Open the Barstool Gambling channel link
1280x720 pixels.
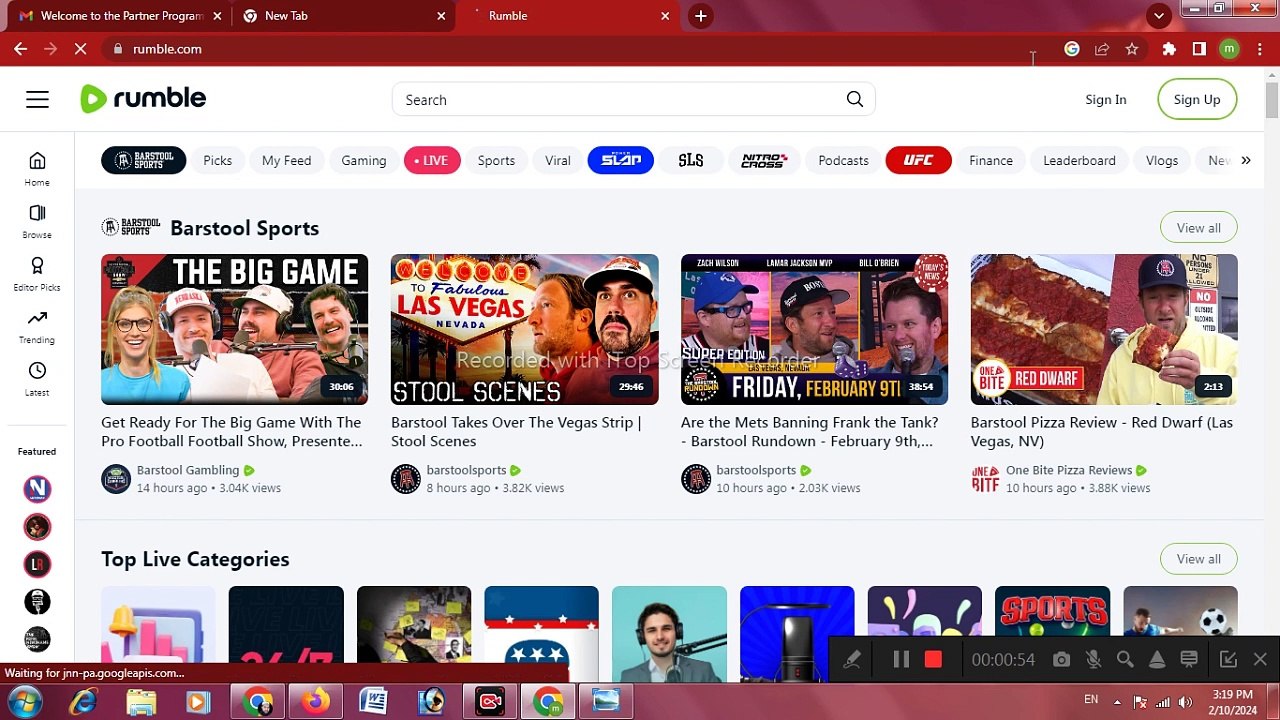(188, 470)
